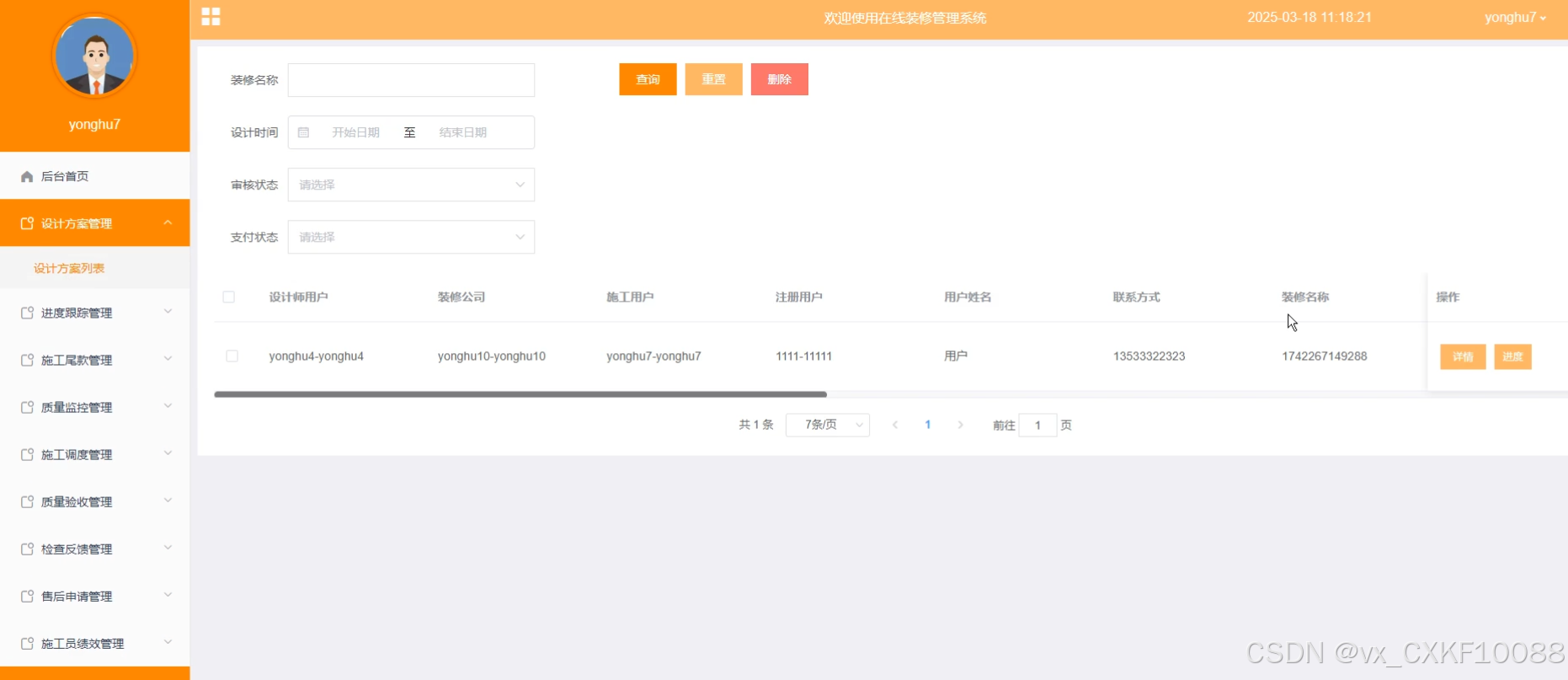
Task: Click the horizontal table scrollbar
Action: (x=520, y=394)
